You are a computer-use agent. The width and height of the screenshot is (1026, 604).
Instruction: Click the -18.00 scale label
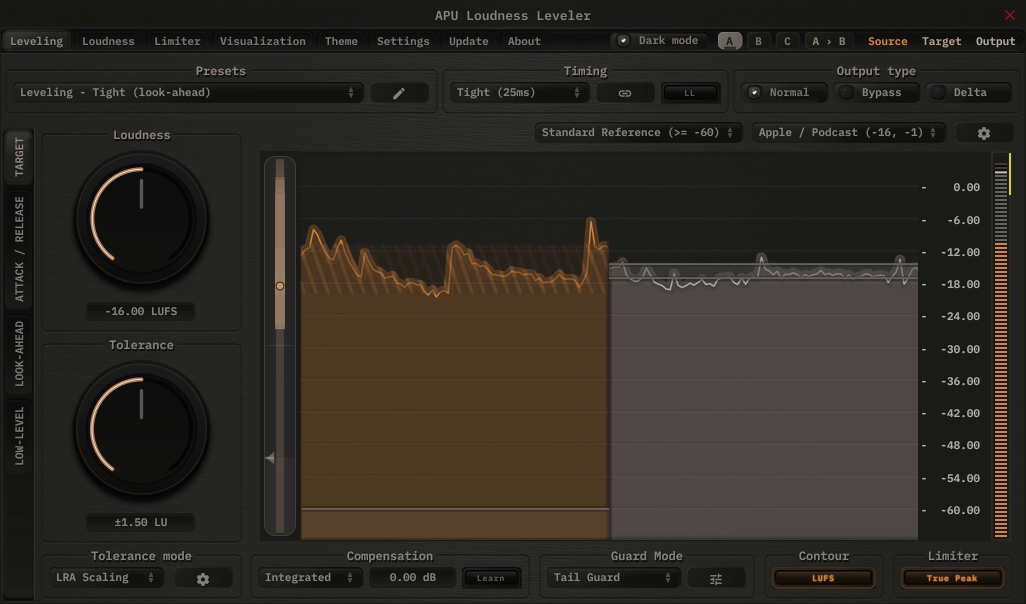(x=963, y=285)
